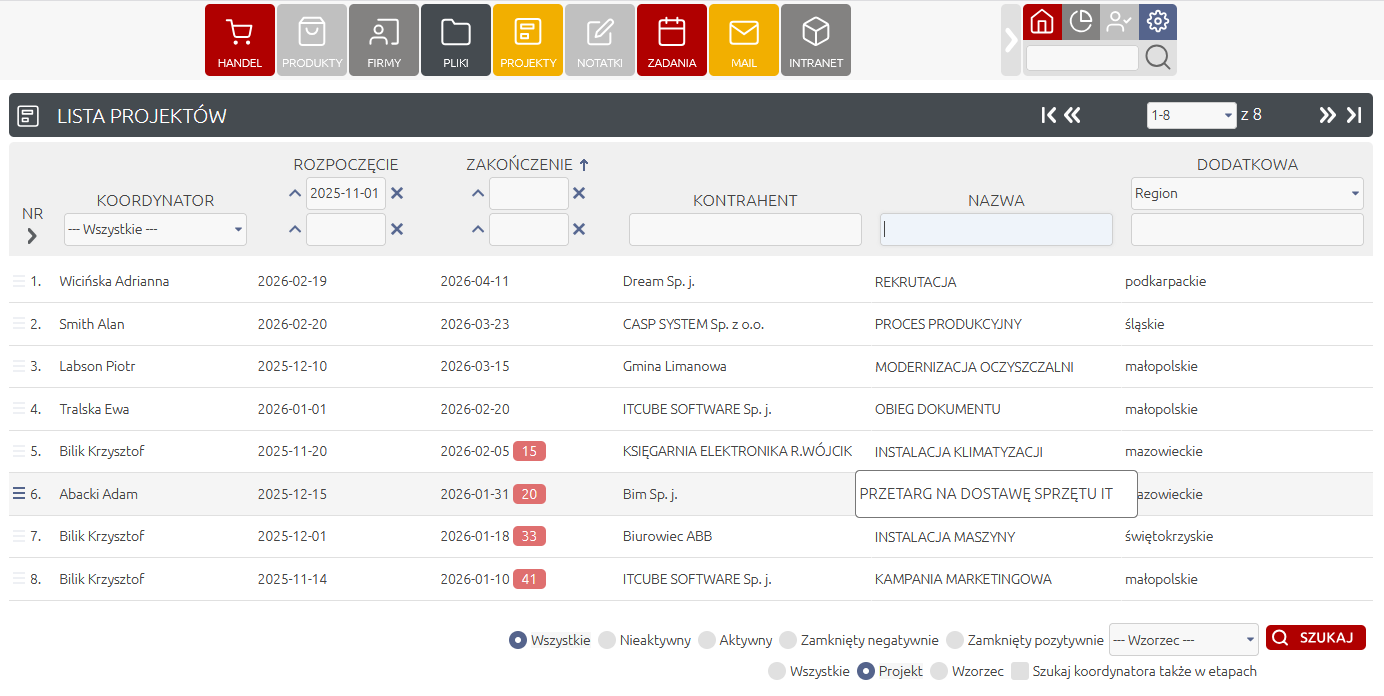Open the Zadania calendar module

tap(671, 40)
